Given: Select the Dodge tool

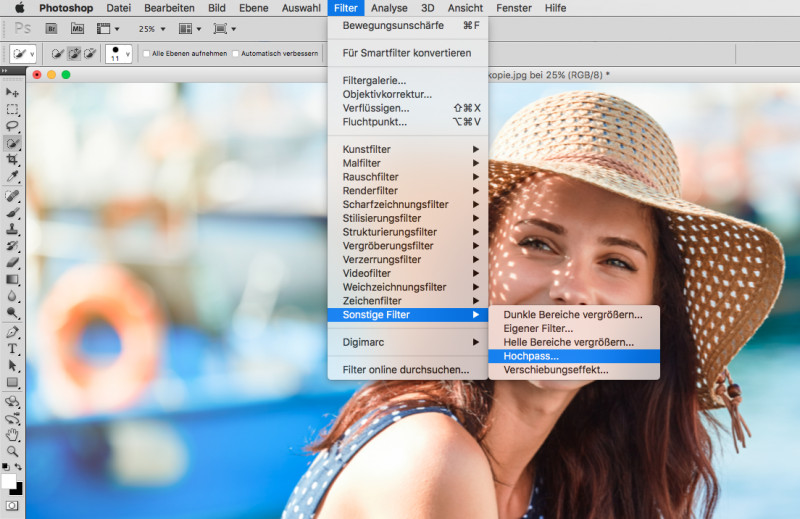Looking at the screenshot, I should point(12,313).
